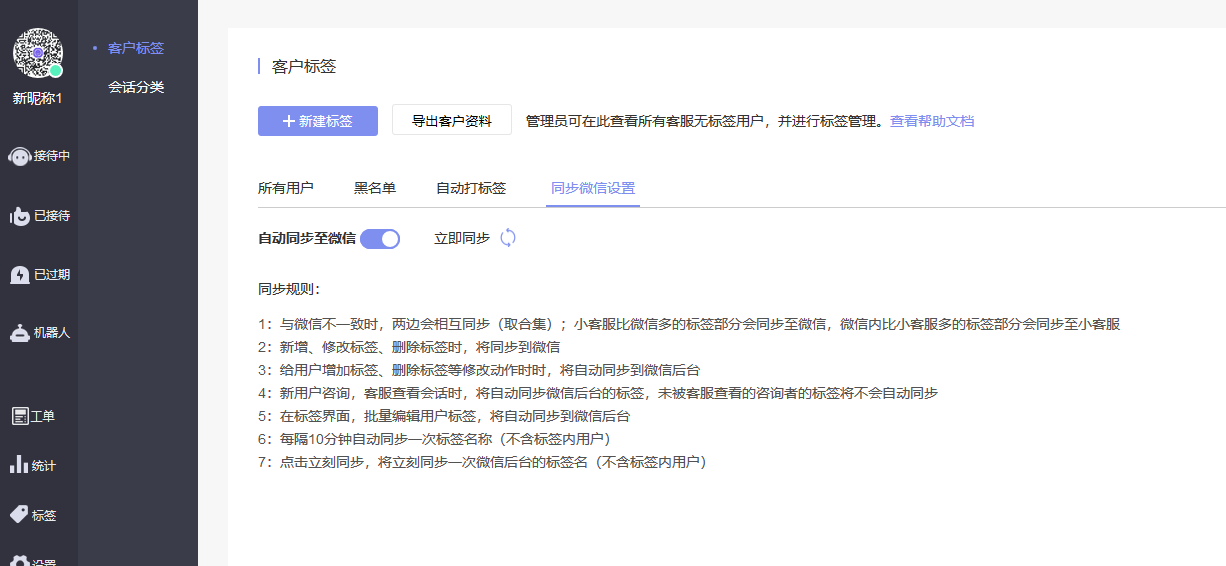Select 会话分类 in the side menu

pyautogui.click(x=136, y=87)
